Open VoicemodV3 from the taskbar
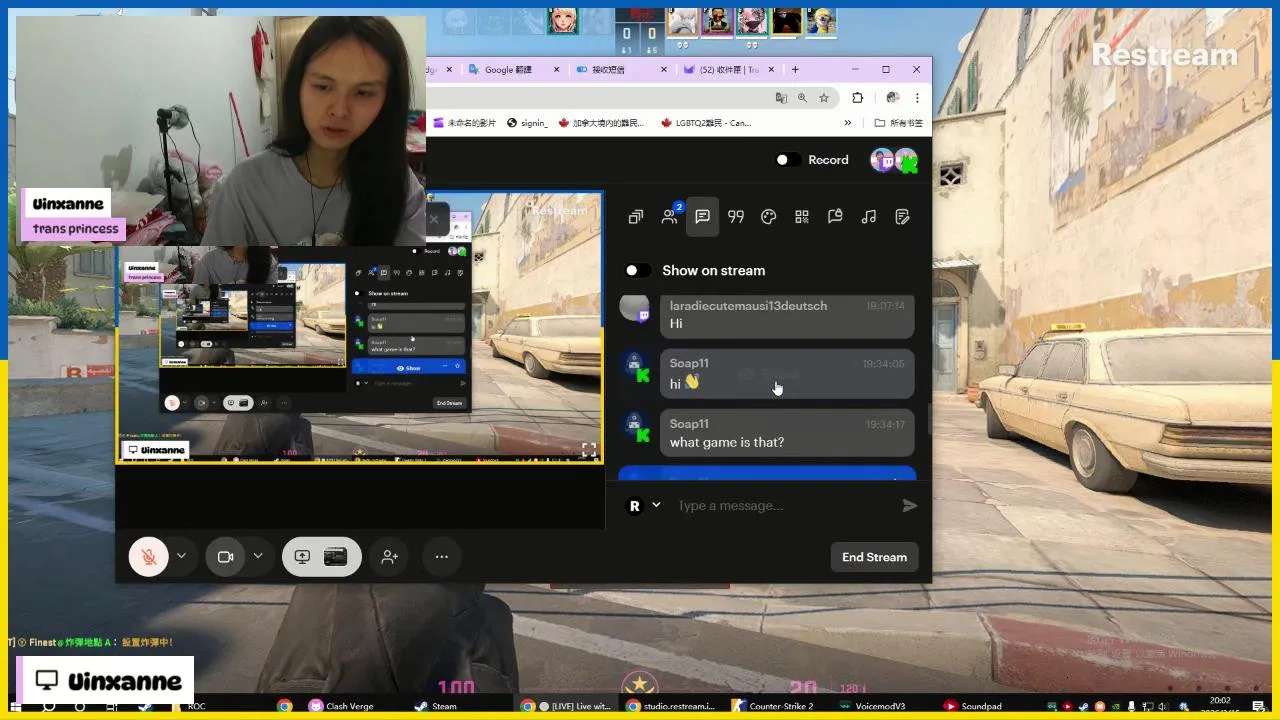This screenshot has width=1280, height=720. 872,706
